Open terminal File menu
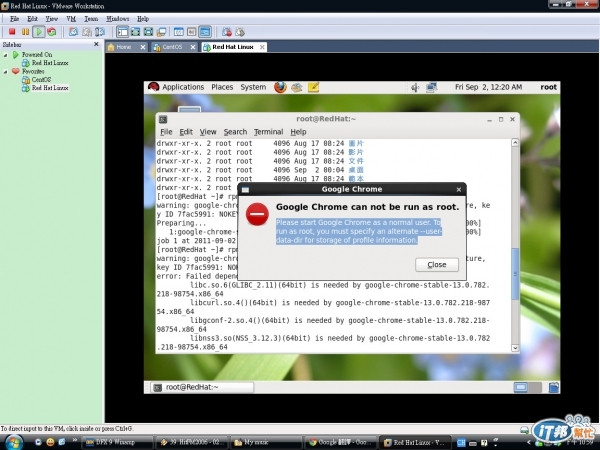The width and height of the screenshot is (600, 450). [166, 132]
